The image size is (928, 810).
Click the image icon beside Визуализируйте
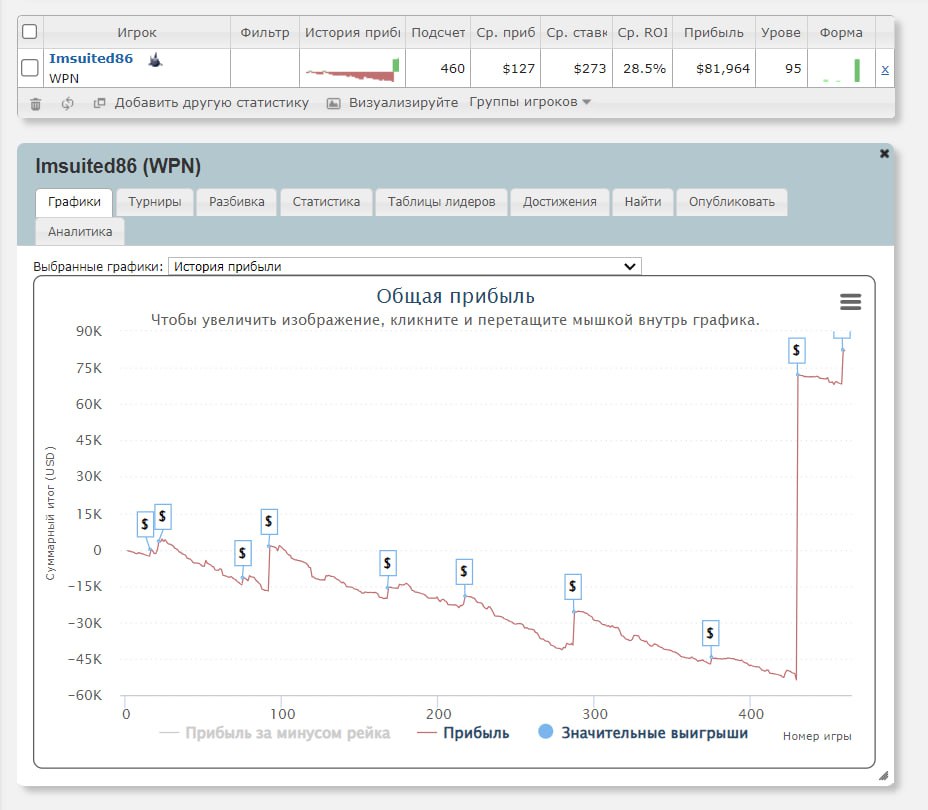point(334,103)
